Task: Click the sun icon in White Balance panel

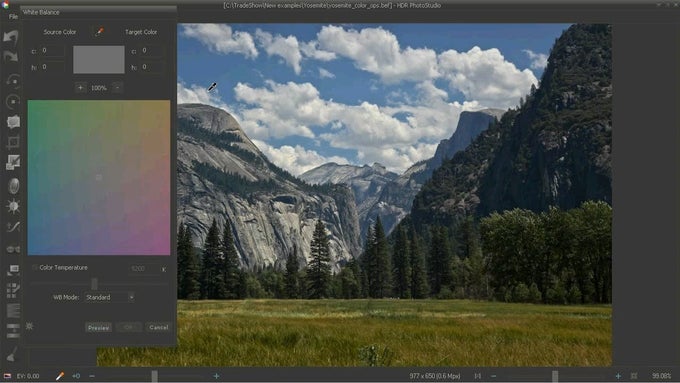Action: click(29, 326)
